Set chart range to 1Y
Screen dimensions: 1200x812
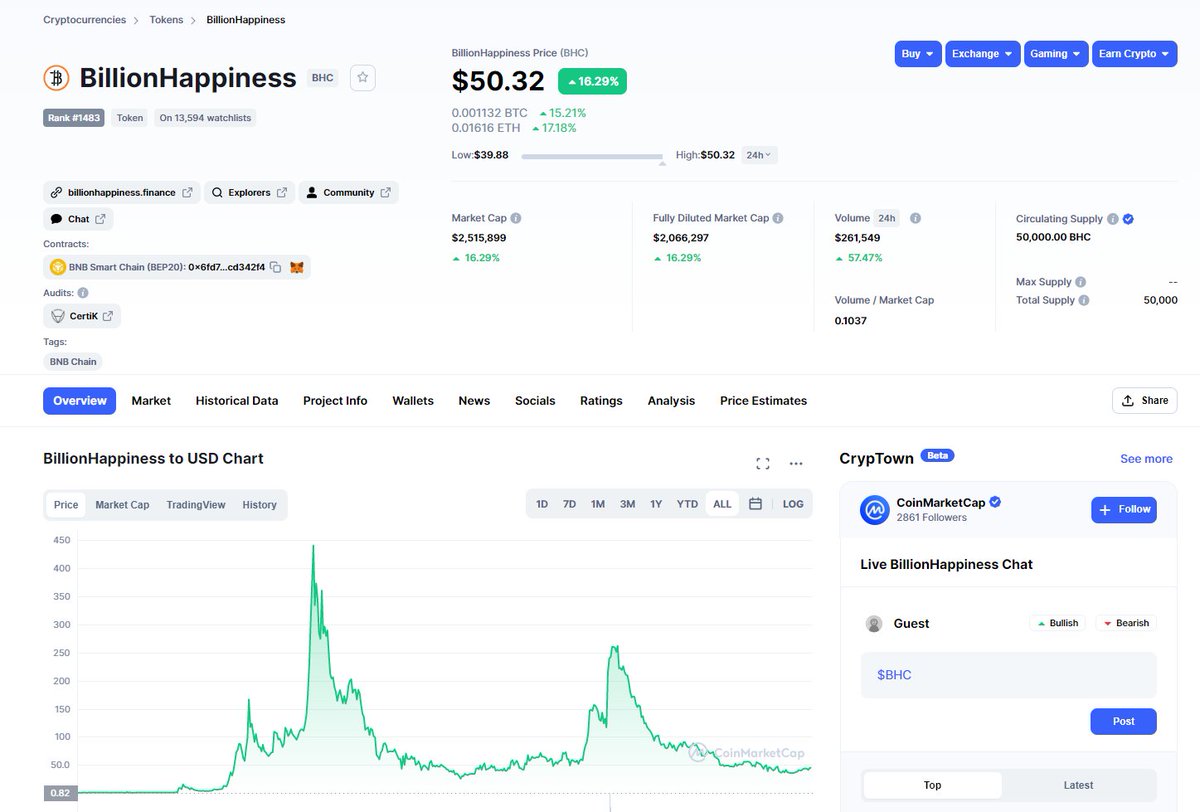tap(656, 504)
